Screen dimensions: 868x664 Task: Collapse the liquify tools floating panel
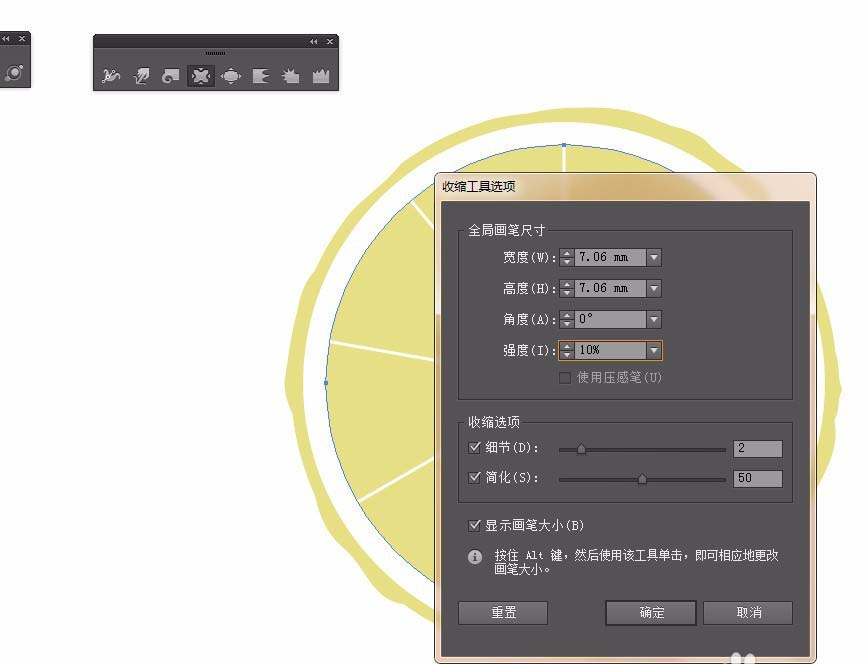coord(314,42)
